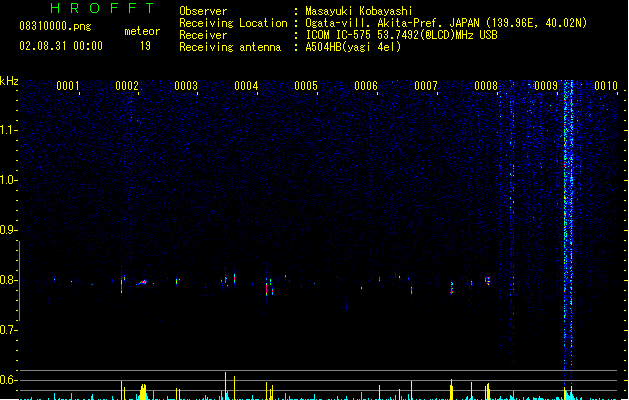Click time marker 0006
629x400 pixels.
pyautogui.click(x=366, y=86)
